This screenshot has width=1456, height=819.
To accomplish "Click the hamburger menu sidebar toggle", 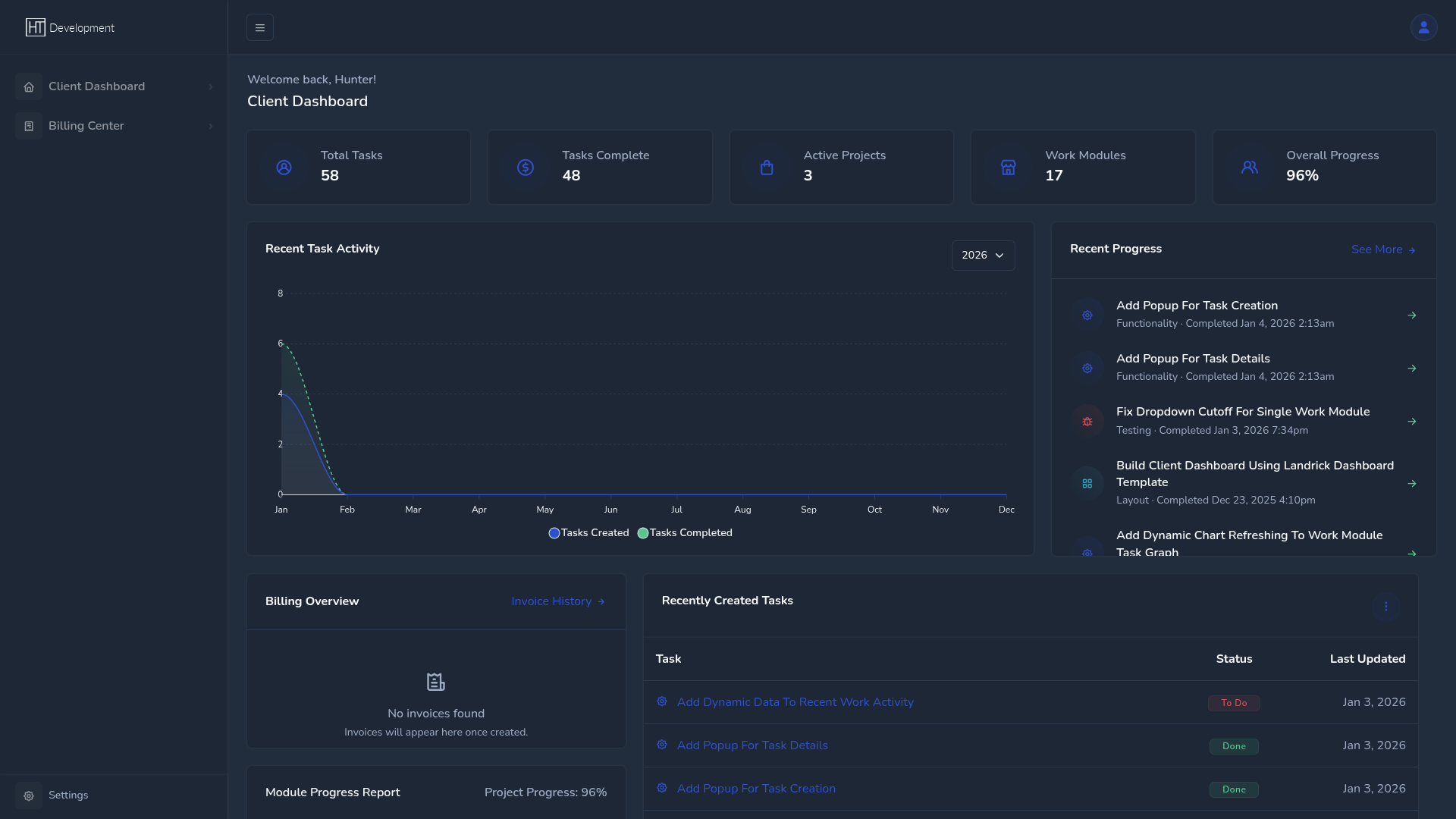I will (x=260, y=28).
